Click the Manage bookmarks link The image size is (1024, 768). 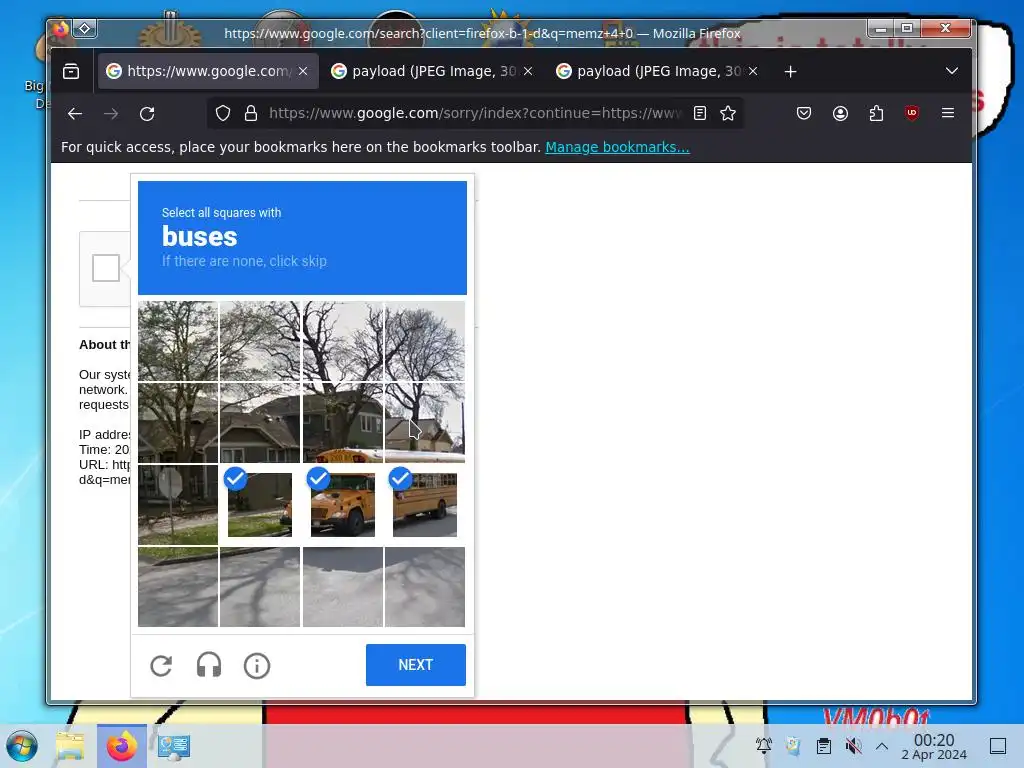coord(617,147)
